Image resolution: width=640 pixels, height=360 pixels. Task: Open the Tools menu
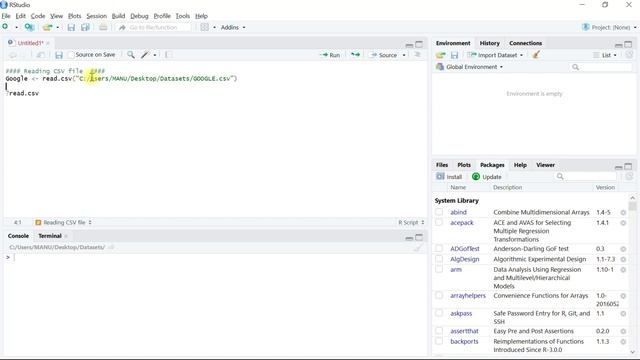pyautogui.click(x=182, y=16)
